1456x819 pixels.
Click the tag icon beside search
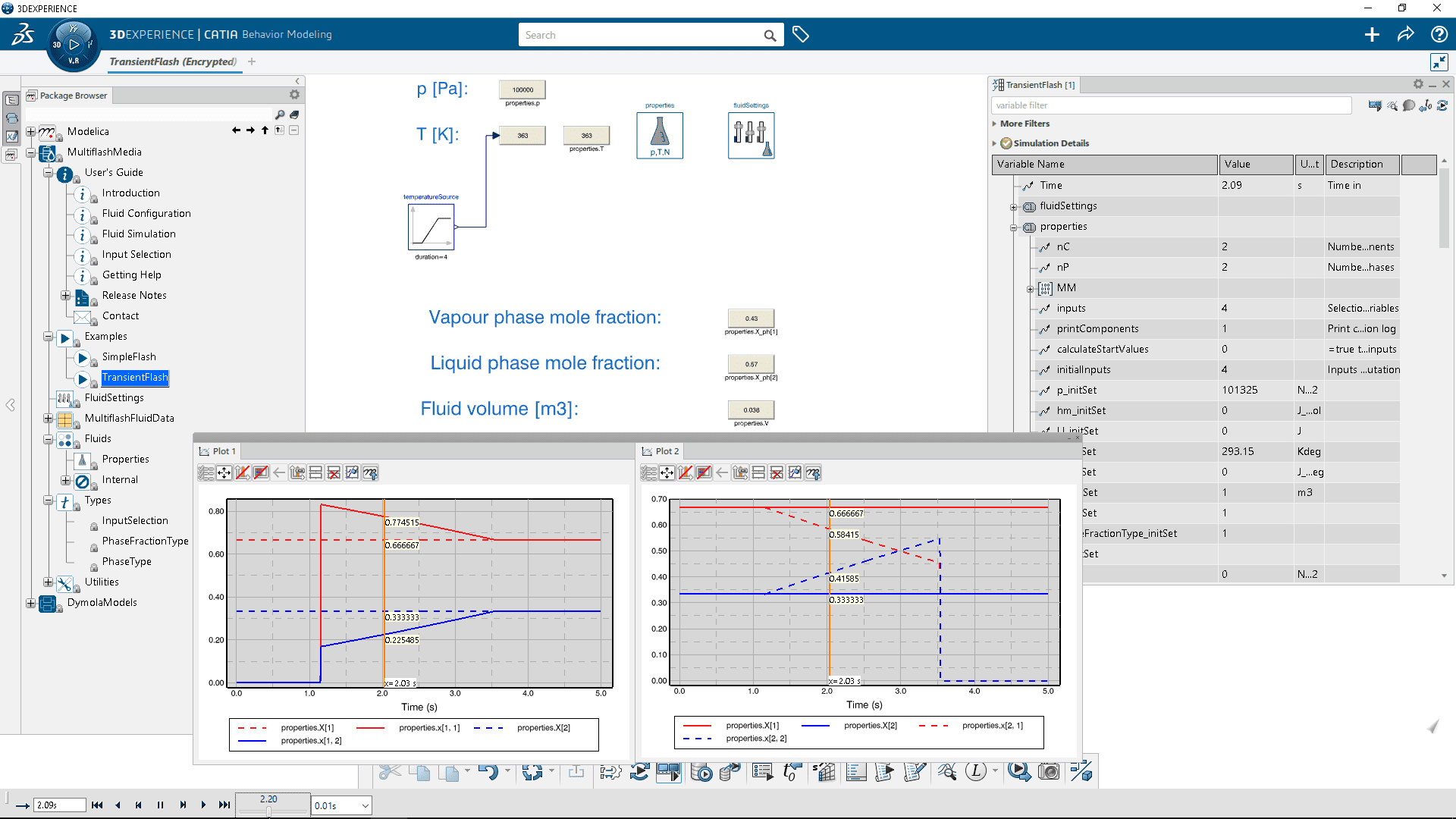click(x=801, y=34)
